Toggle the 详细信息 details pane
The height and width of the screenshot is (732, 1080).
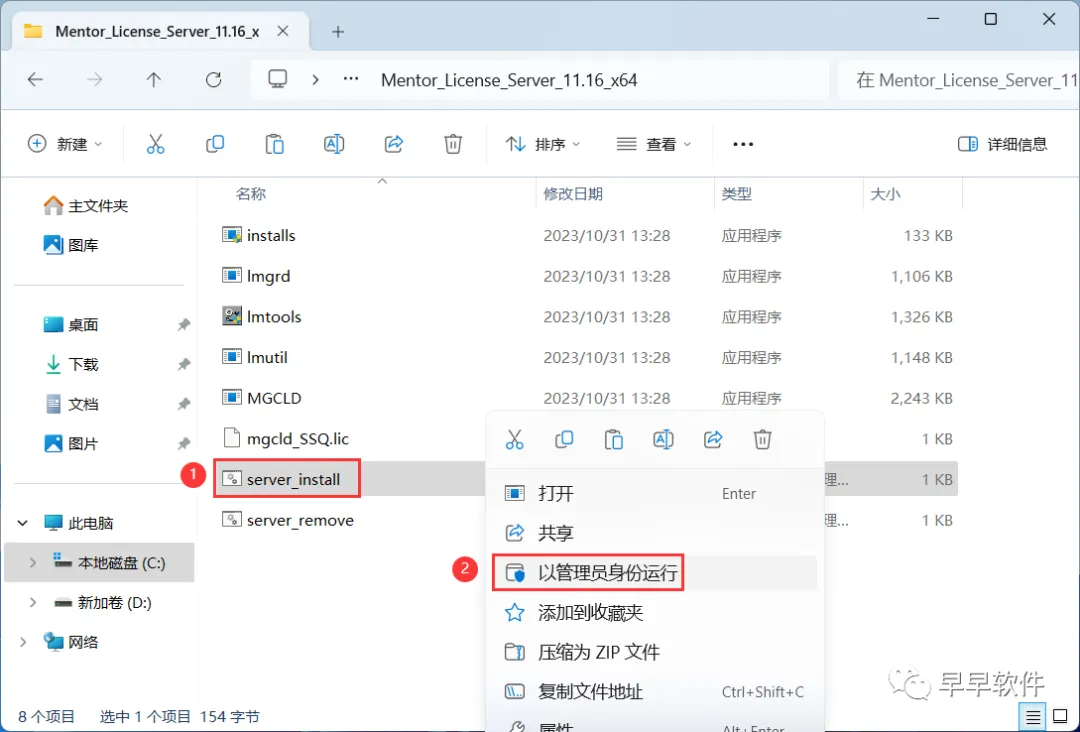click(x=1002, y=144)
